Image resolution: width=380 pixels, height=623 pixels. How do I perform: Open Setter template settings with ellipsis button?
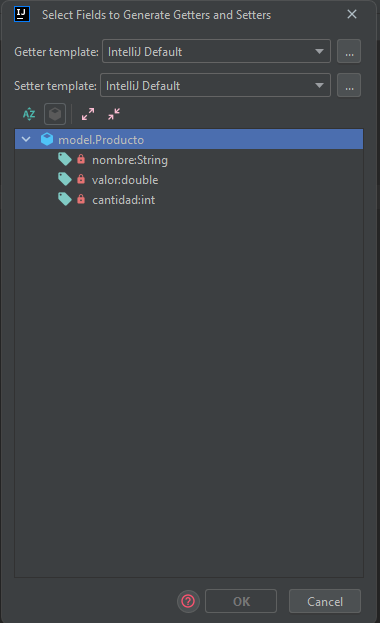[x=349, y=85]
